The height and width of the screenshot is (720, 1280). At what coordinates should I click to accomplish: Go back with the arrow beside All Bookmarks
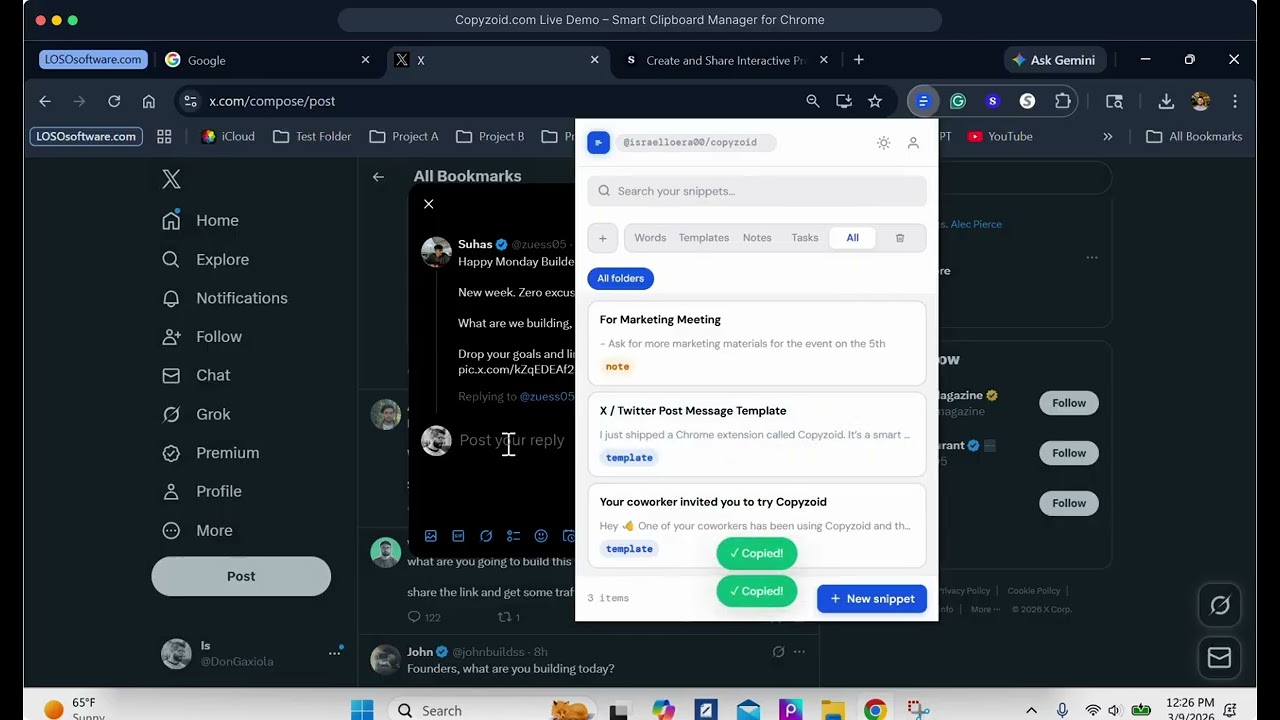coord(378,177)
